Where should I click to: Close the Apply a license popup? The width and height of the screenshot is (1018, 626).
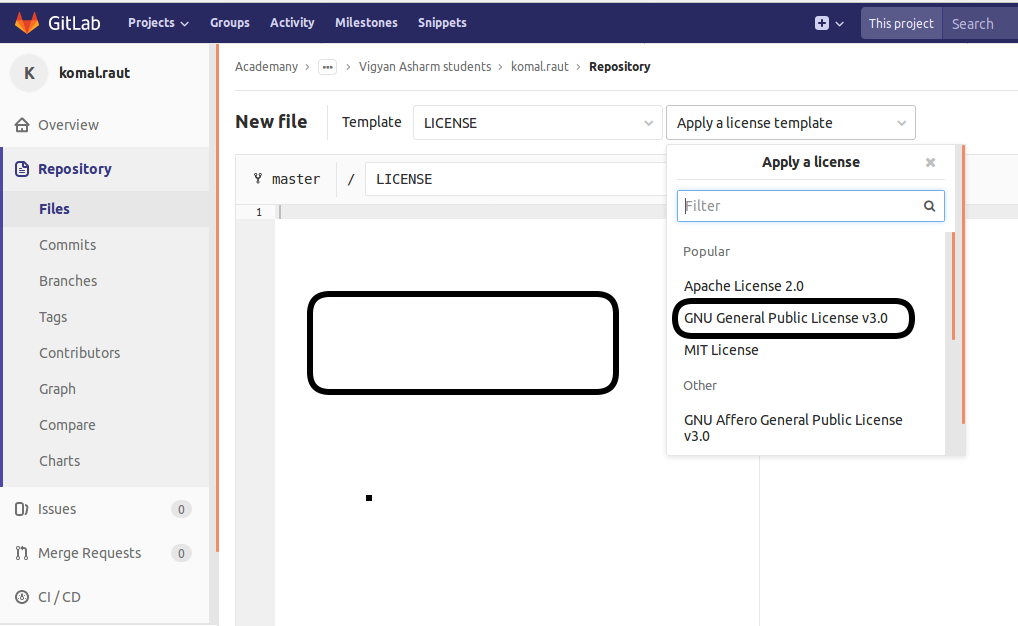click(930, 162)
